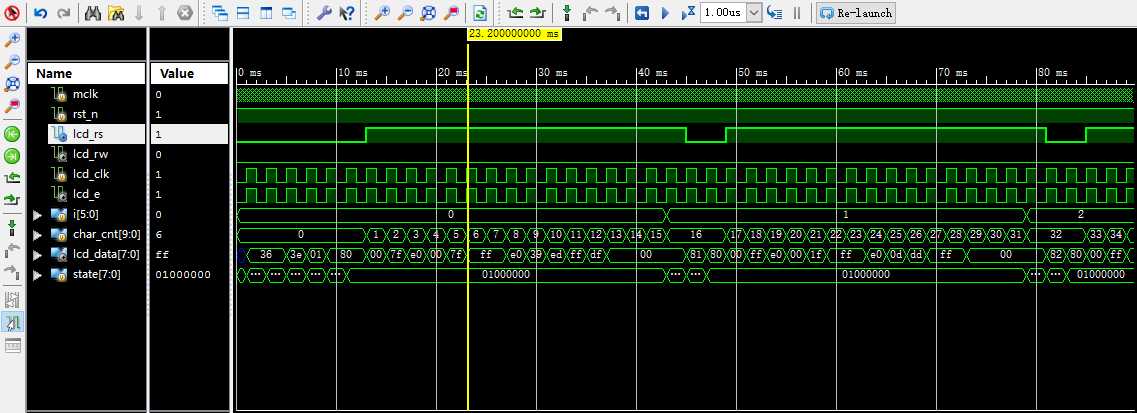Expand the lcd_data[7:0] signal bus

tap(38, 254)
